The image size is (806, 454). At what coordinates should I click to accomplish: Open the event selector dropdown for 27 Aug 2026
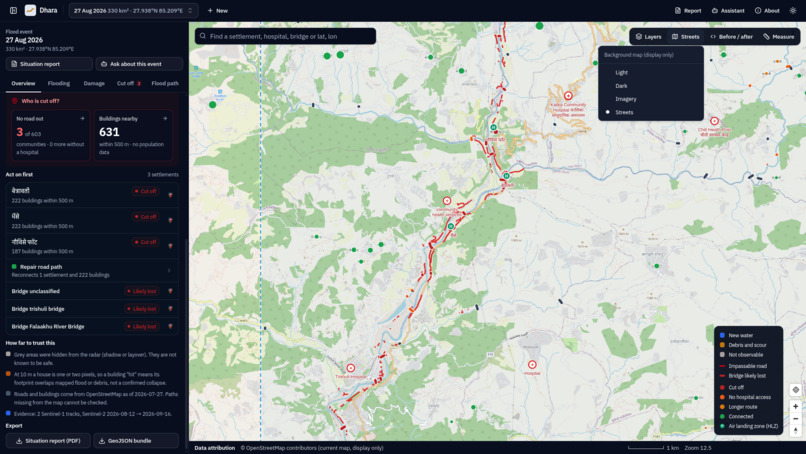click(133, 10)
